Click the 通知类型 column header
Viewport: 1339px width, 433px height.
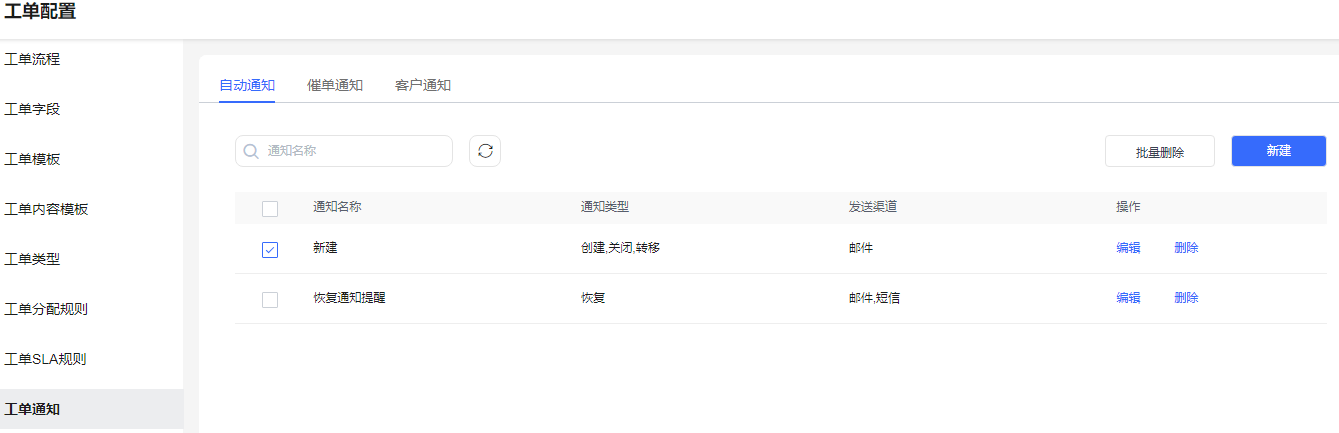[605, 207]
